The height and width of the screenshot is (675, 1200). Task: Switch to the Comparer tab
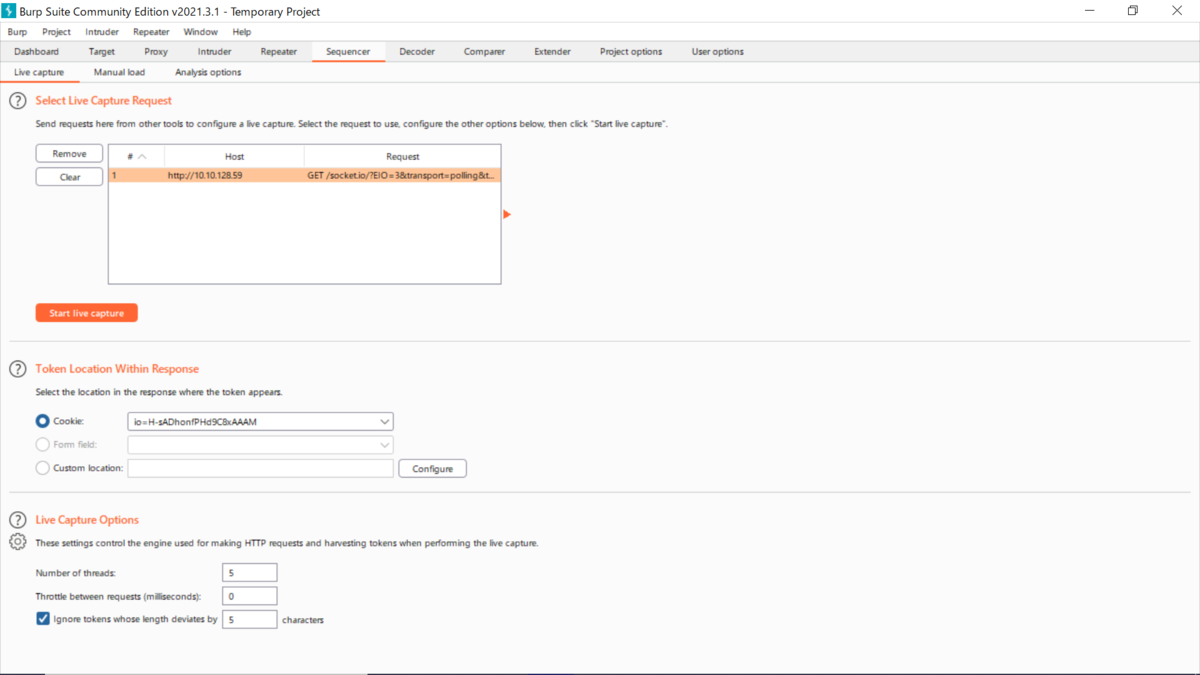(484, 52)
